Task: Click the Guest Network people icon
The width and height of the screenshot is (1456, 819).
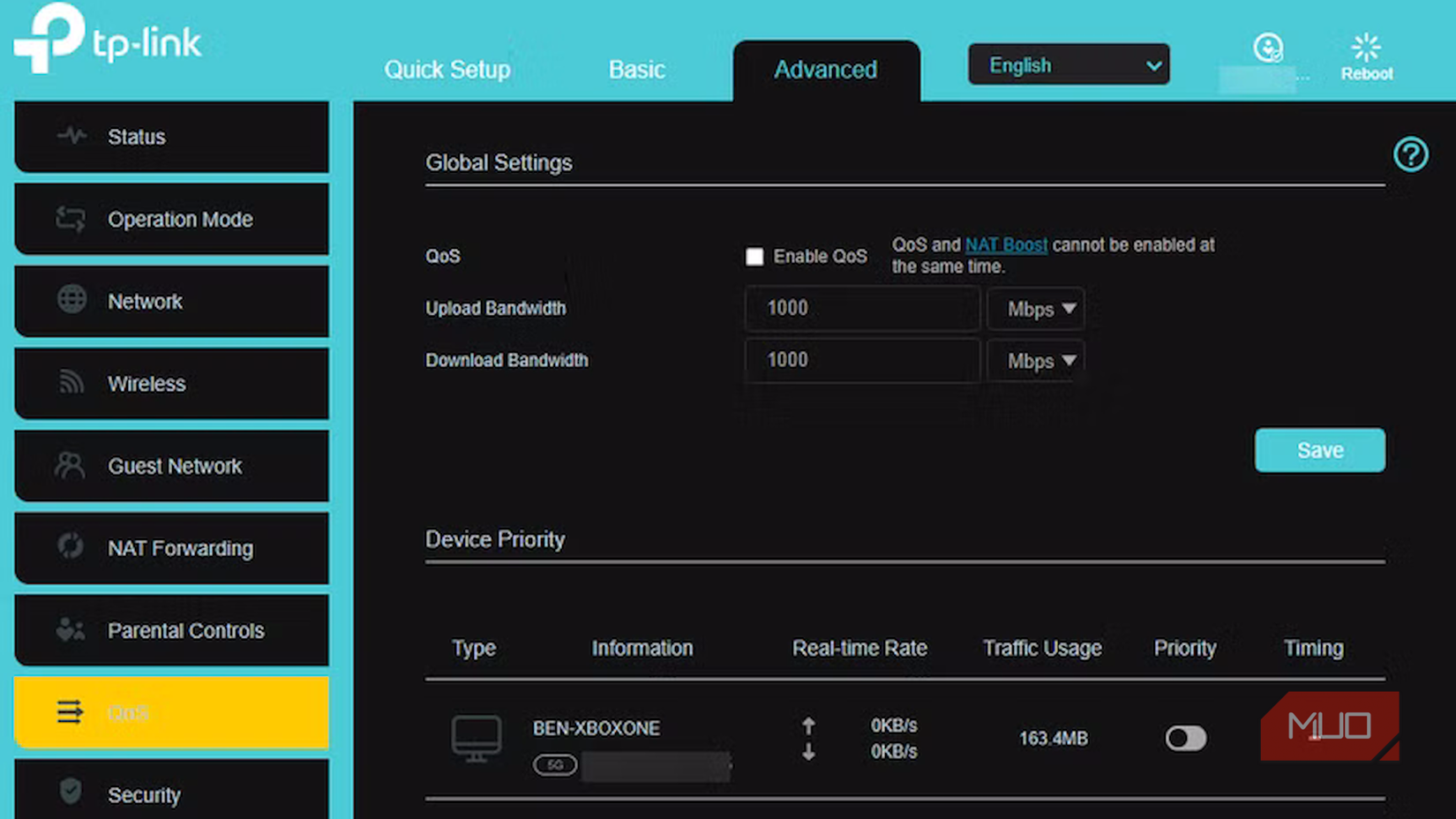Action: pos(69,466)
